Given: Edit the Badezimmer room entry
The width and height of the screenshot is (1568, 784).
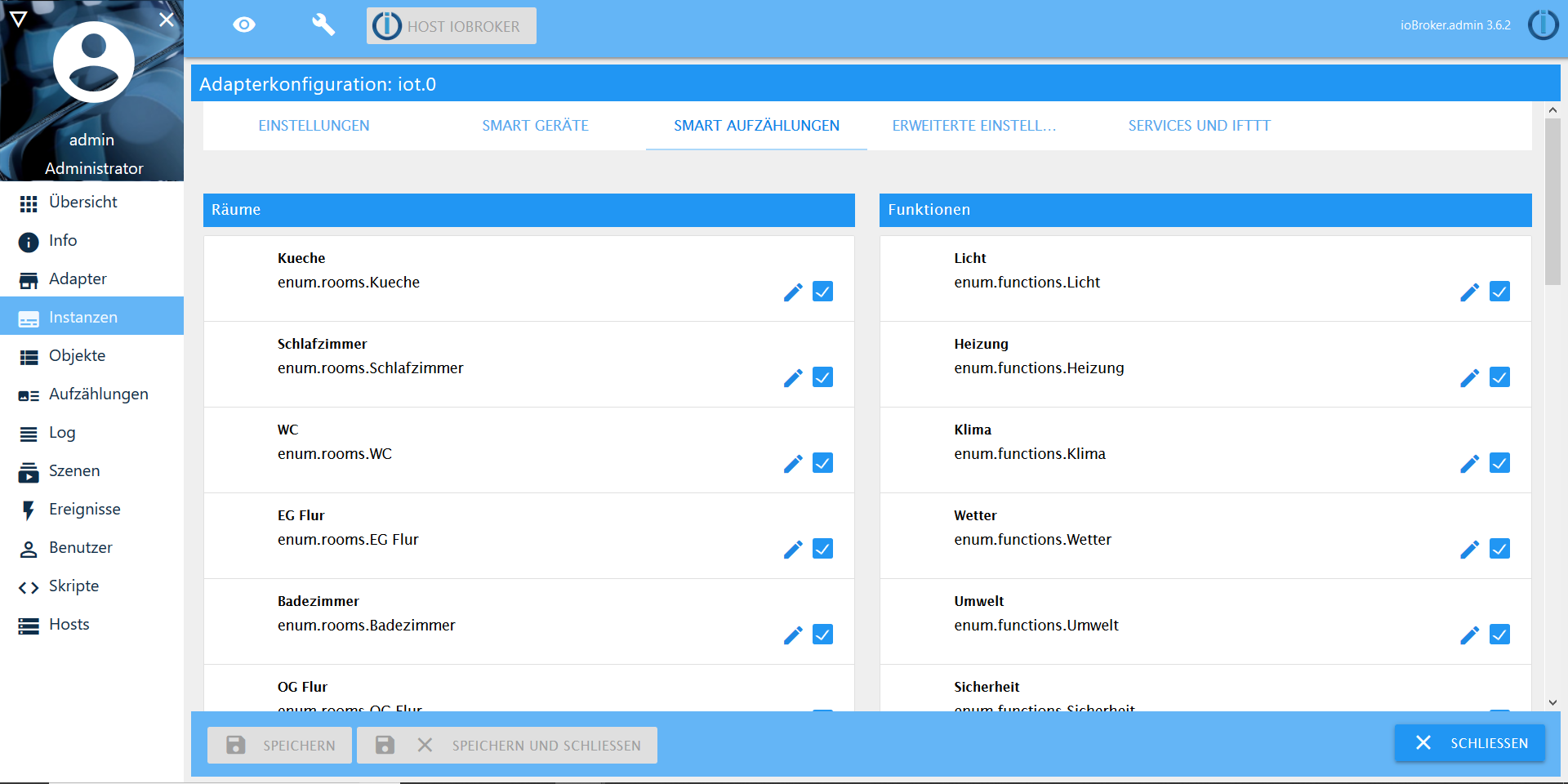Looking at the screenshot, I should coord(793,635).
